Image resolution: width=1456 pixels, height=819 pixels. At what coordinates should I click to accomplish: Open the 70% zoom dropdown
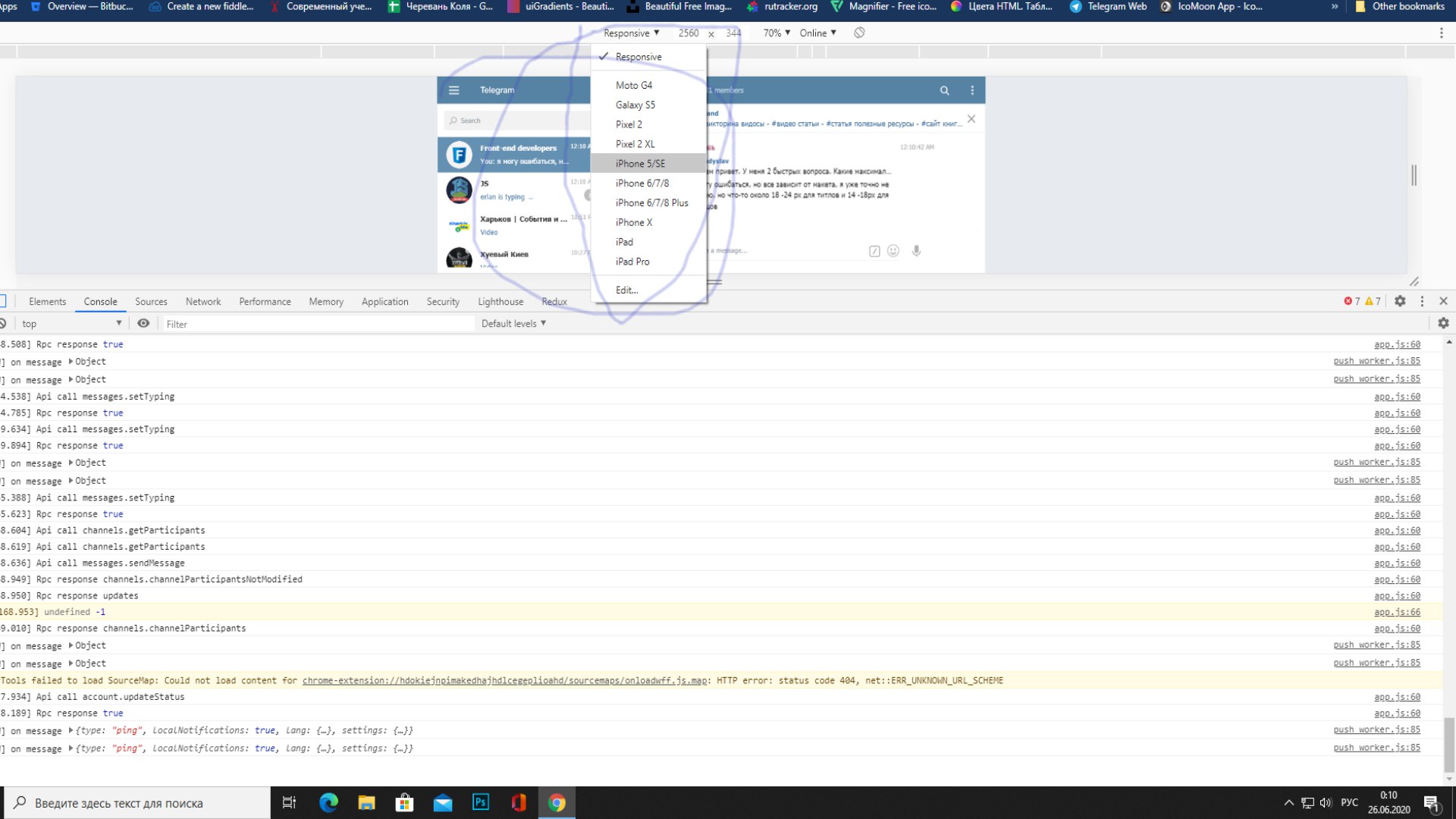tap(777, 33)
